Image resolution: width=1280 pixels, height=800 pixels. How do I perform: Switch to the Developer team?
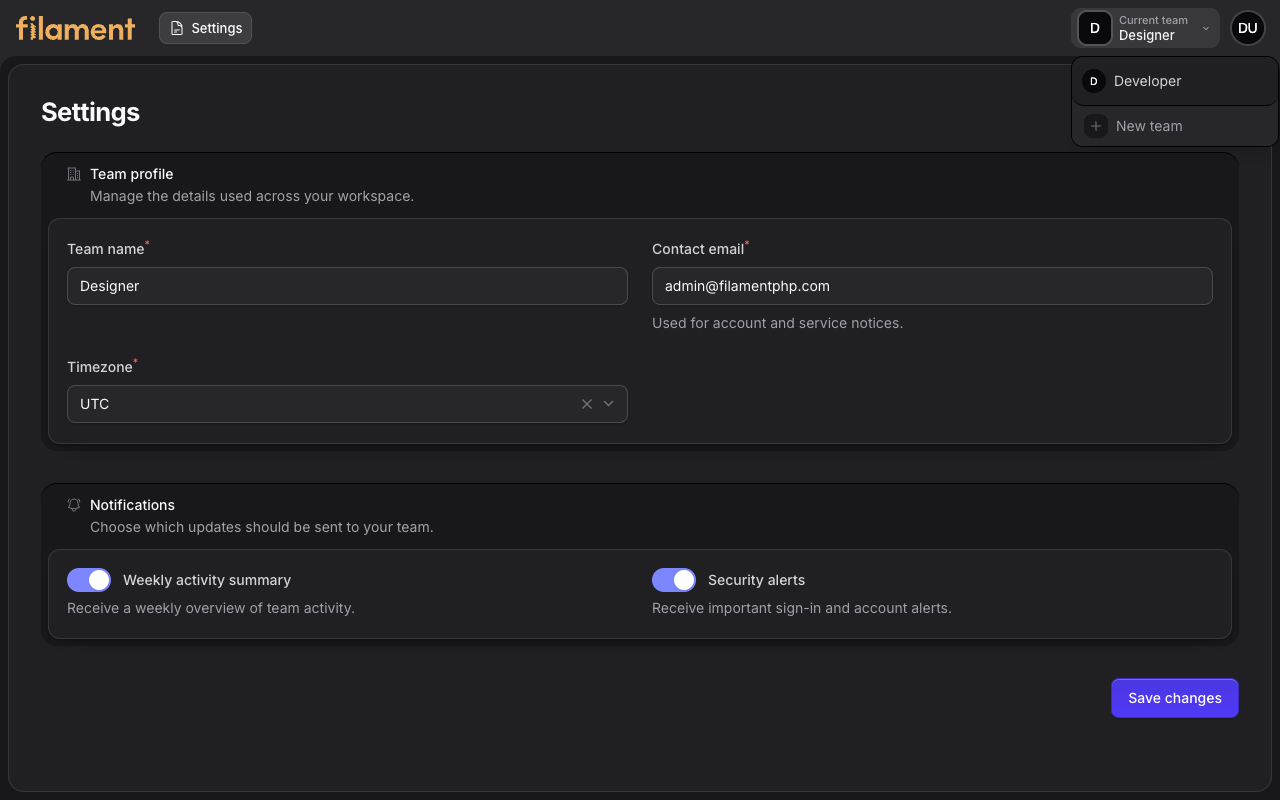point(1175,81)
